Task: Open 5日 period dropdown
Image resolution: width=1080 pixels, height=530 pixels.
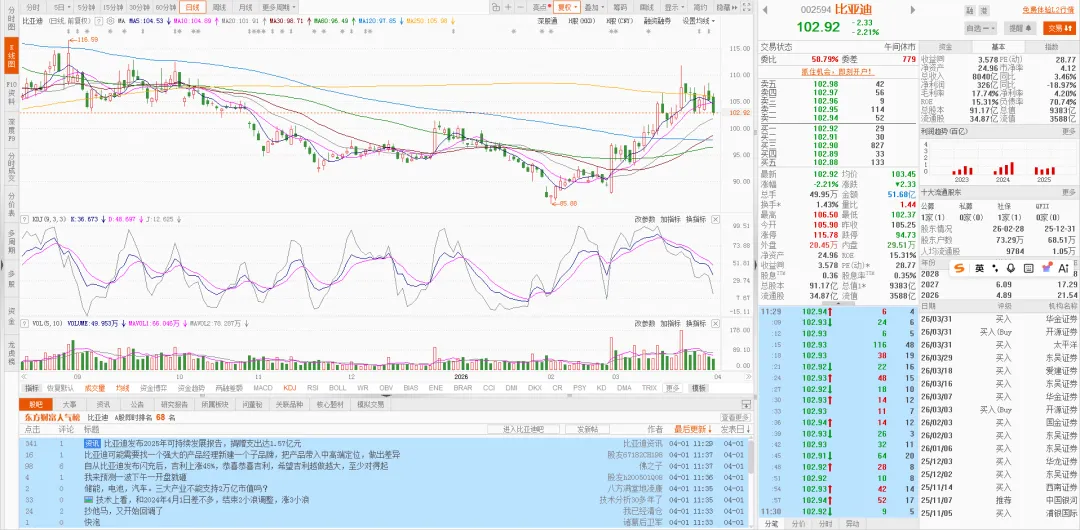Action: tap(61, 7)
